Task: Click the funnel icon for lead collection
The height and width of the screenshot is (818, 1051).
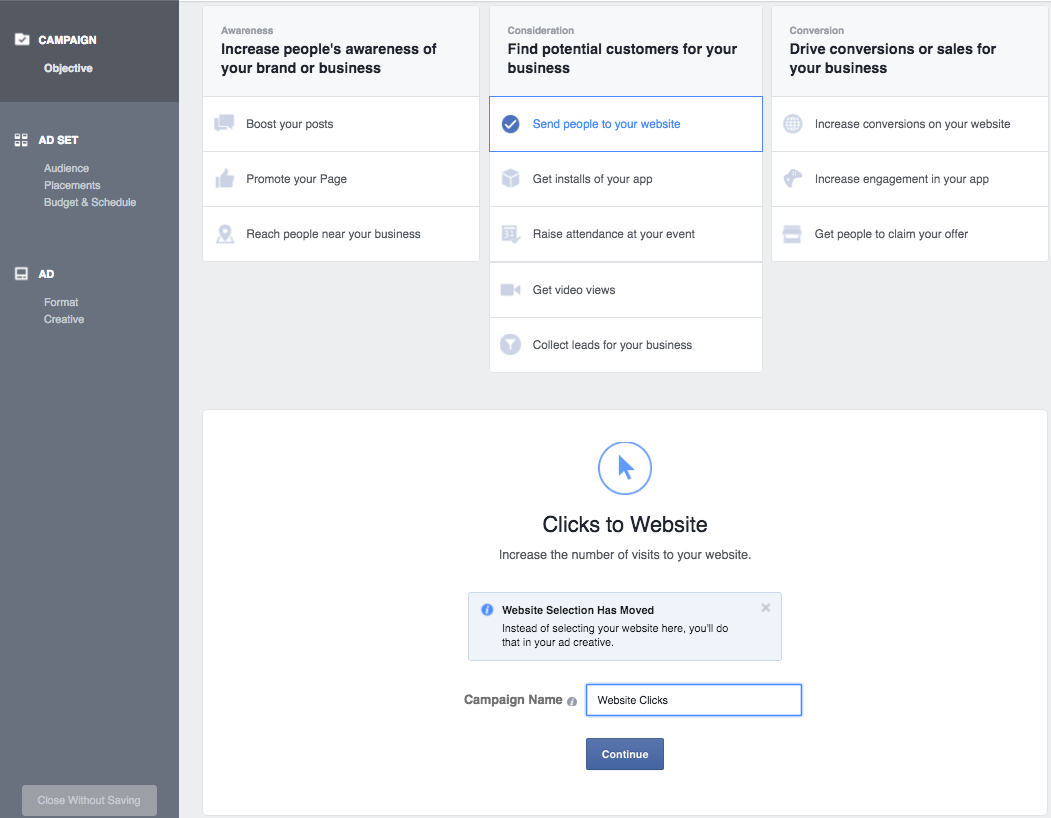Action: [511, 345]
